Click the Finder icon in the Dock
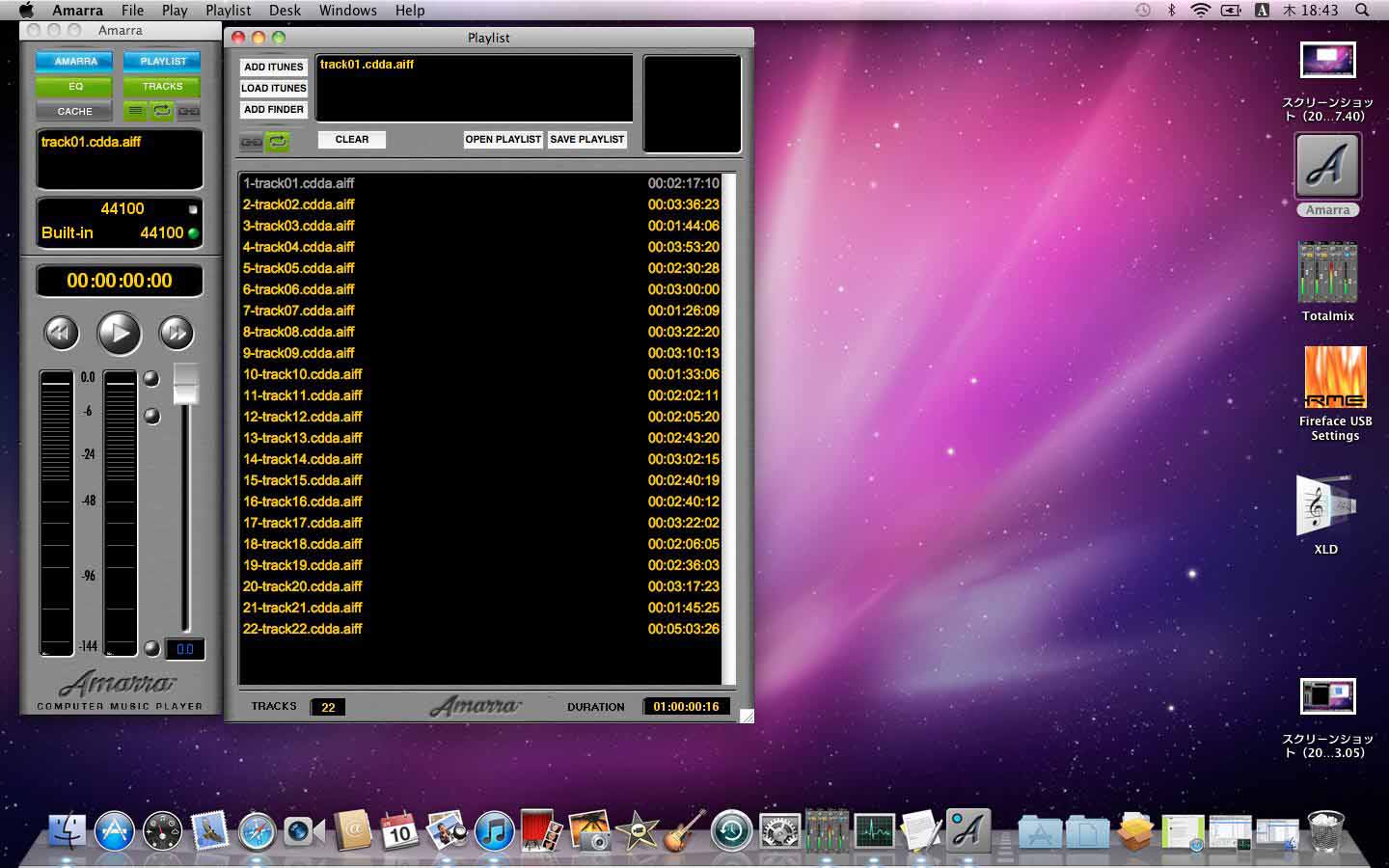 click(67, 830)
